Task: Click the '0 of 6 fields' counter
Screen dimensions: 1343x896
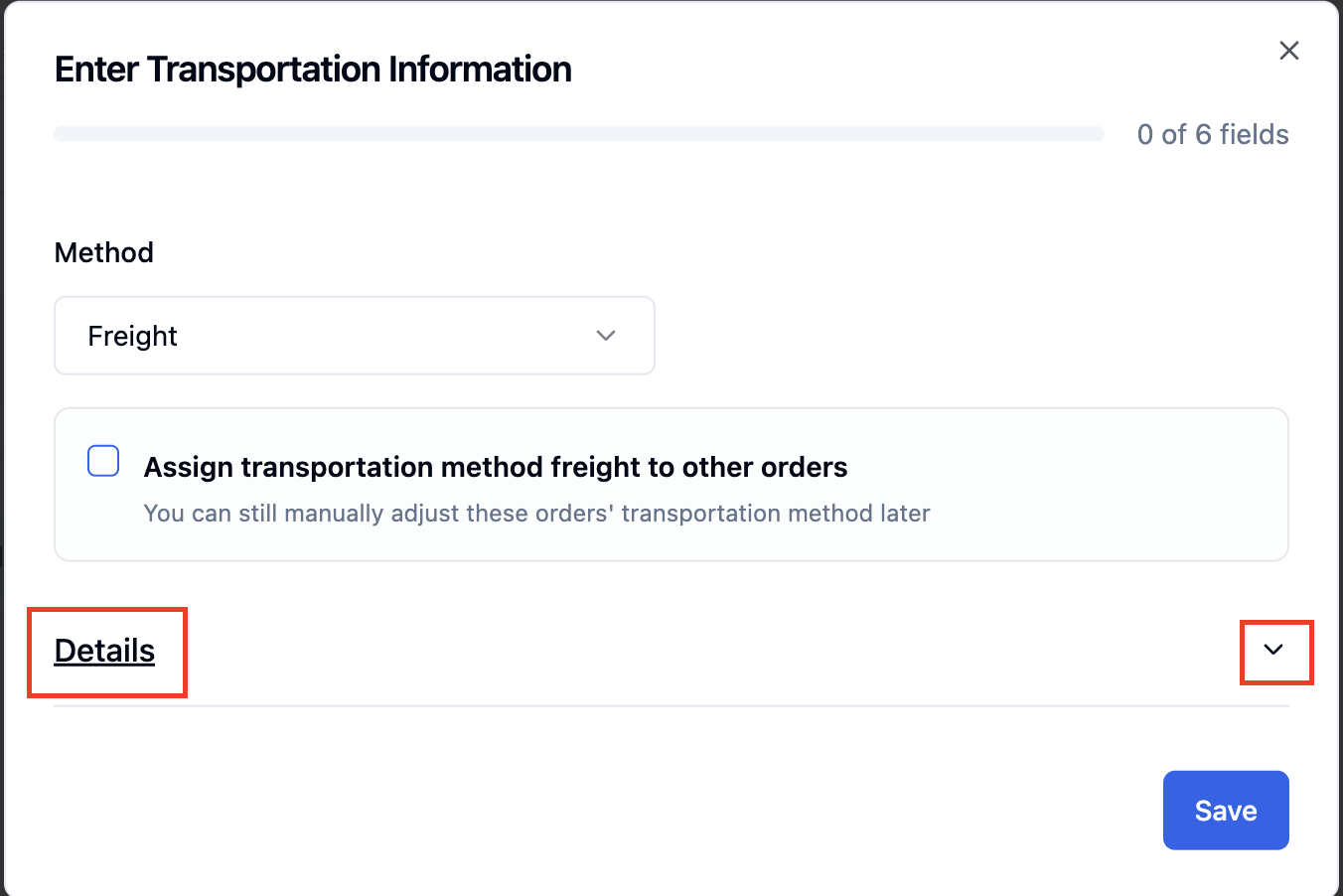Action: click(x=1213, y=134)
